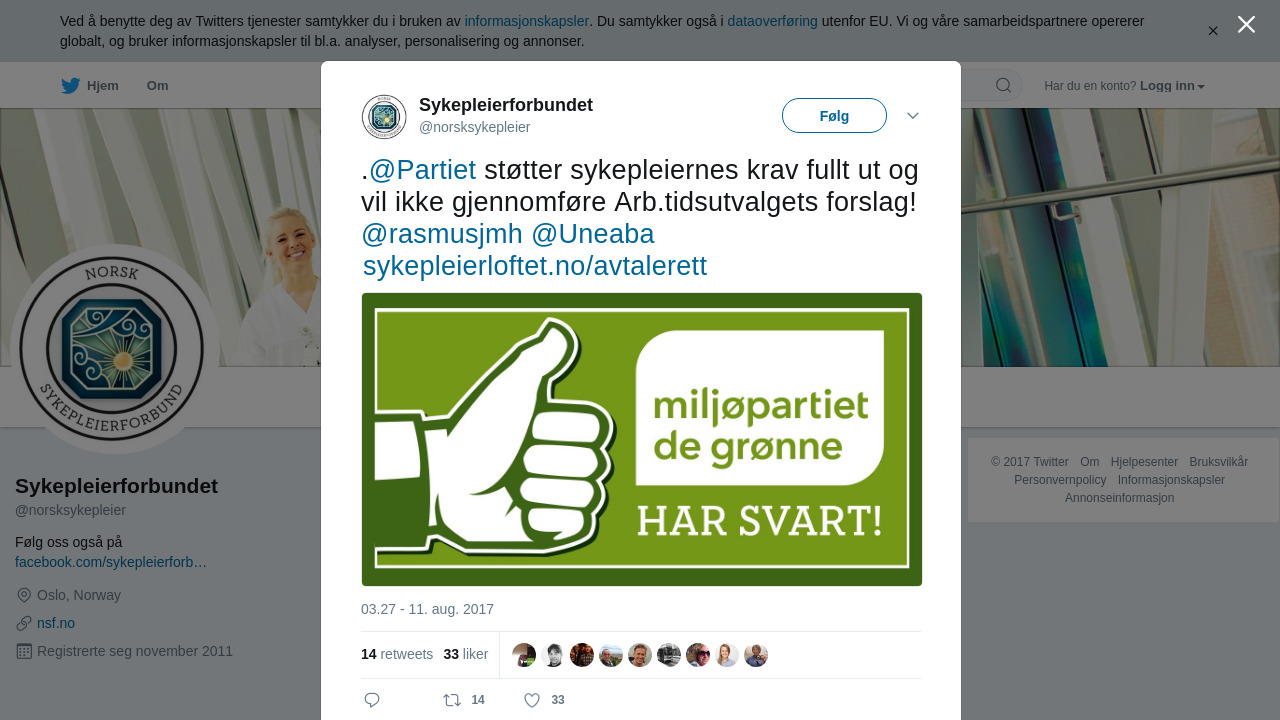Go to Hjem in top navigation

[103, 86]
